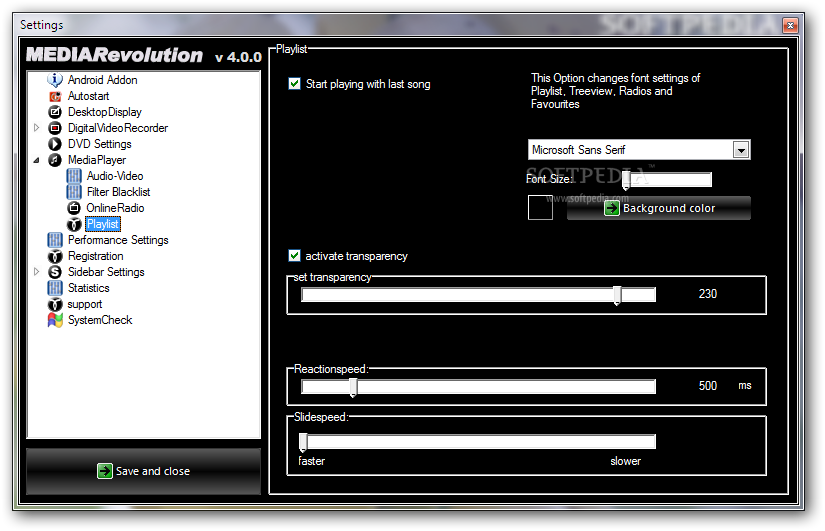
Task: Open Registration settings page
Action: coord(95,256)
